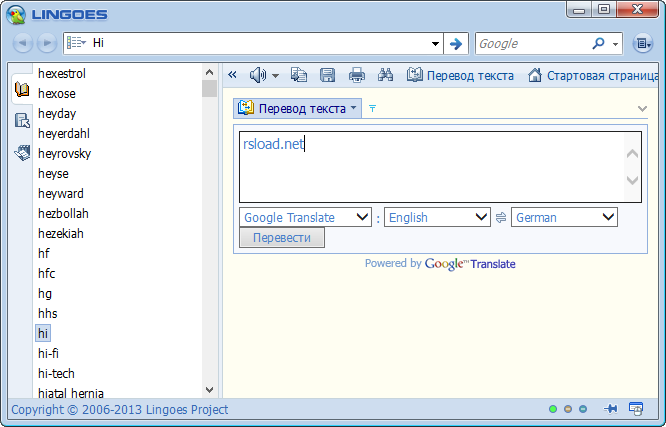Open the Google search engine dropdown arrow

[615, 44]
